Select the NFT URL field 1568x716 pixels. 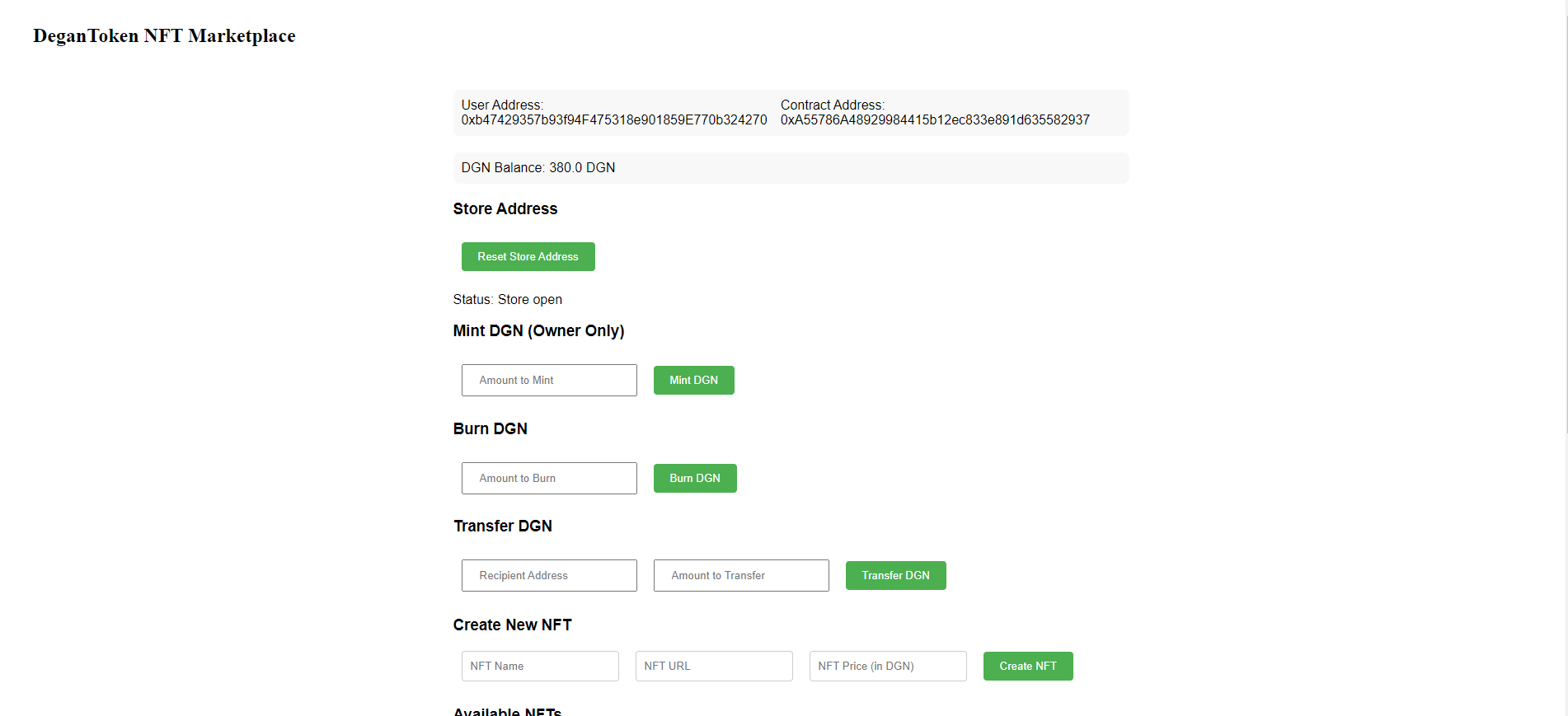pos(713,666)
